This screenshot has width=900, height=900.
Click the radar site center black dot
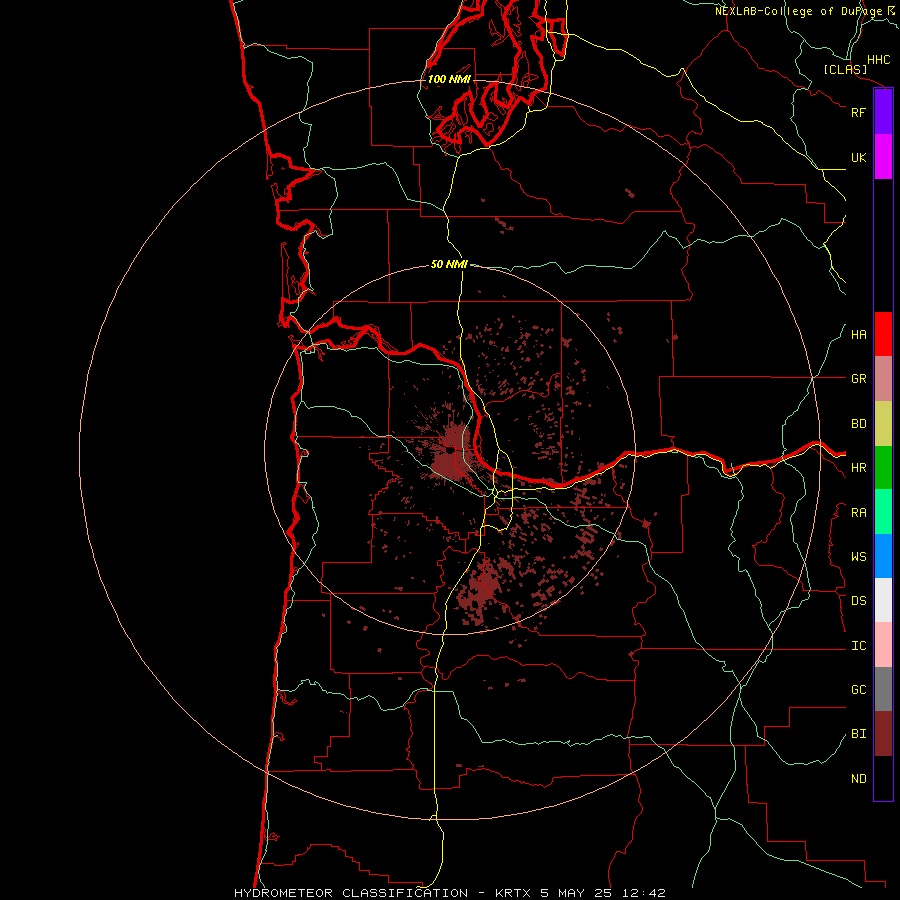coord(450,451)
